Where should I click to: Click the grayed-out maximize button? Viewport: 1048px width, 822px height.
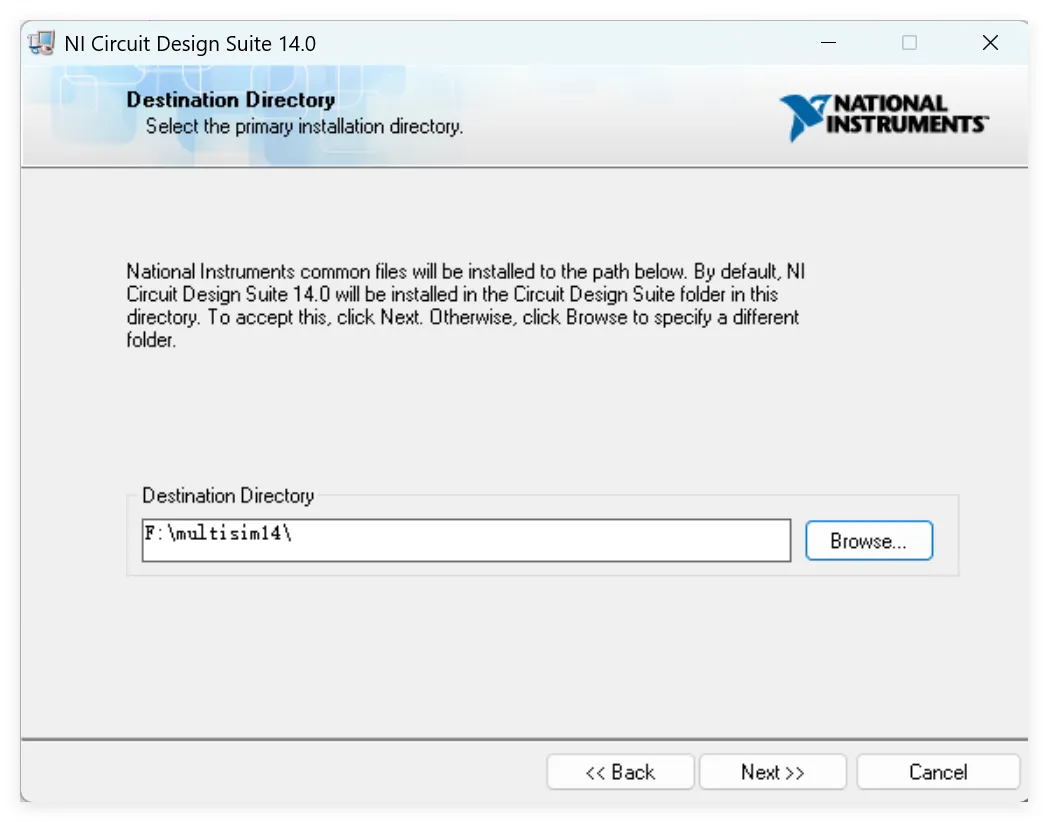pyautogui.click(x=909, y=43)
